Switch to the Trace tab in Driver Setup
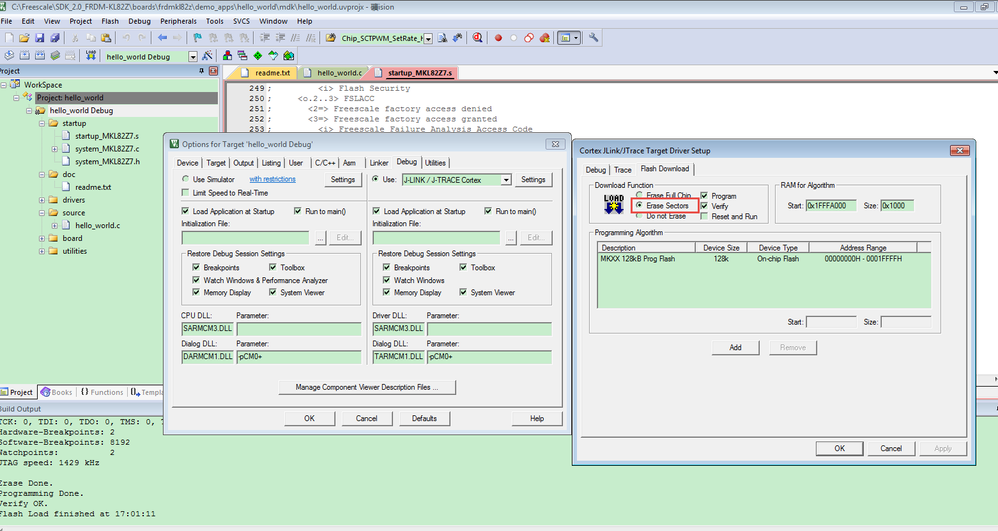 point(622,170)
